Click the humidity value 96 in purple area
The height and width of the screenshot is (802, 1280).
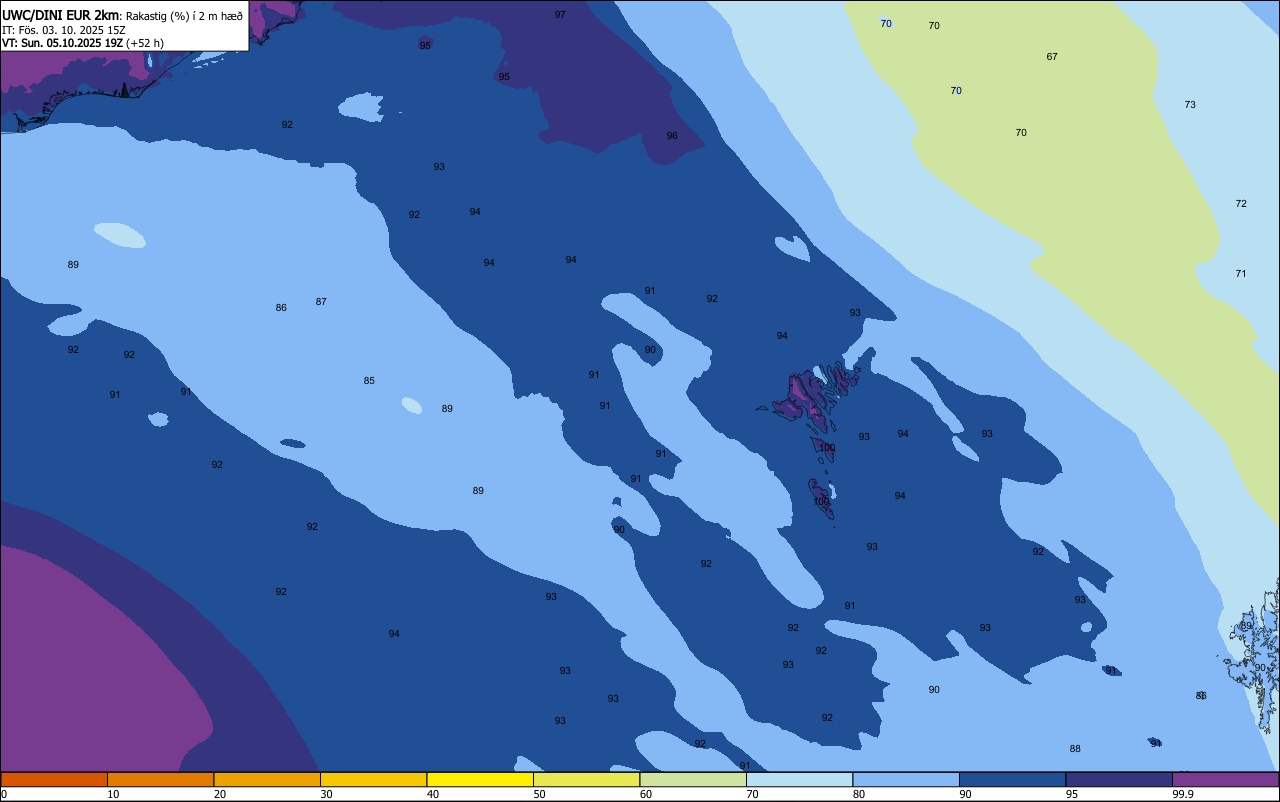pos(672,136)
